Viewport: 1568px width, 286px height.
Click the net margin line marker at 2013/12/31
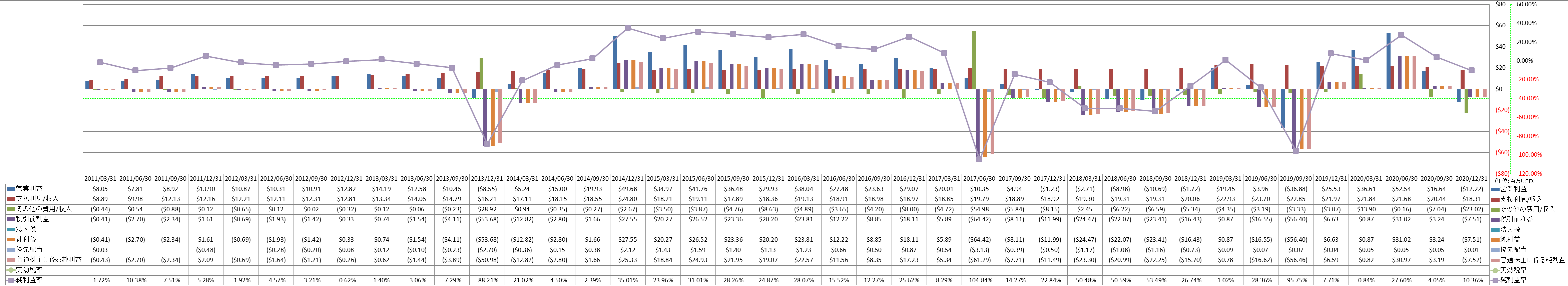pos(487,144)
